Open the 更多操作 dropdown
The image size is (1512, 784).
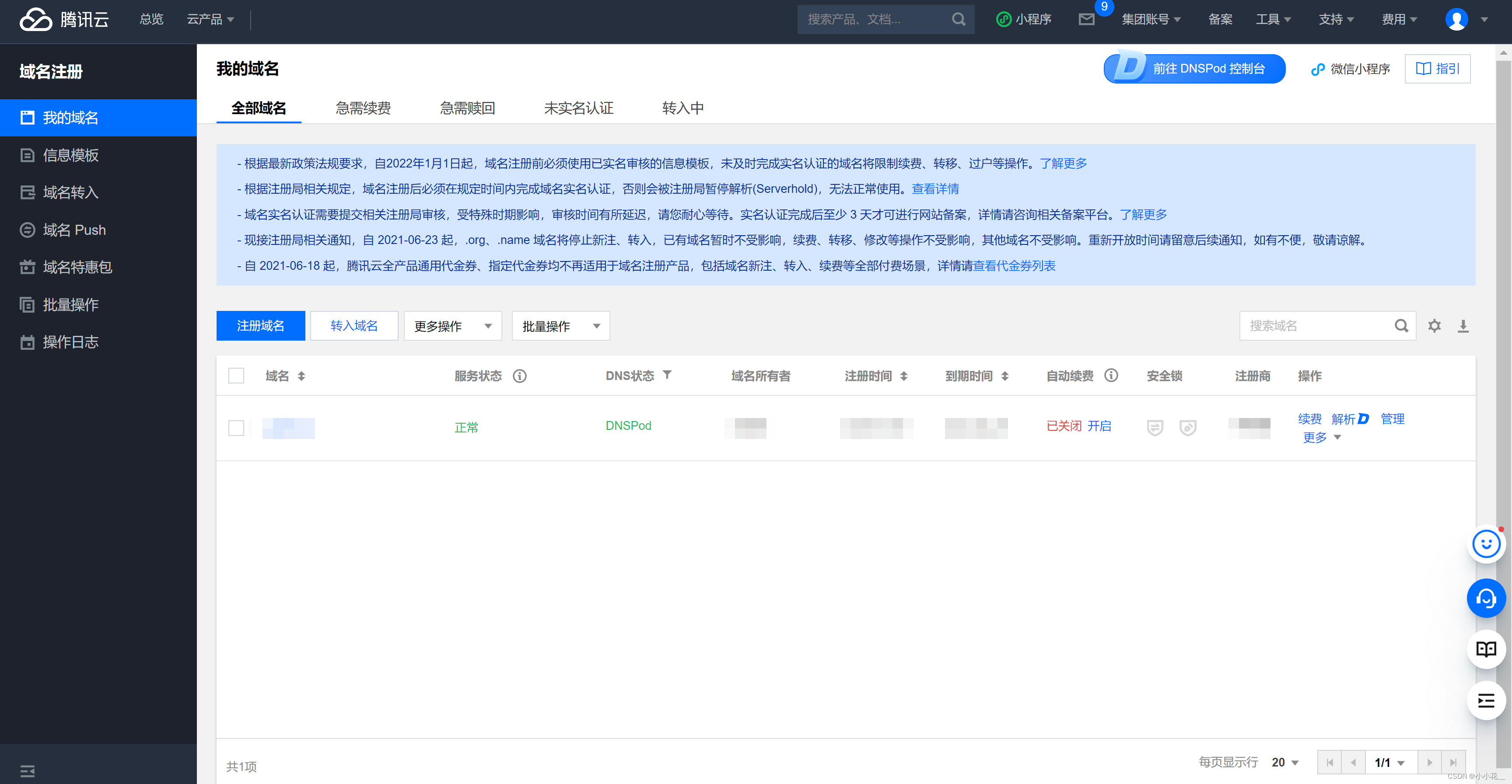coord(452,326)
